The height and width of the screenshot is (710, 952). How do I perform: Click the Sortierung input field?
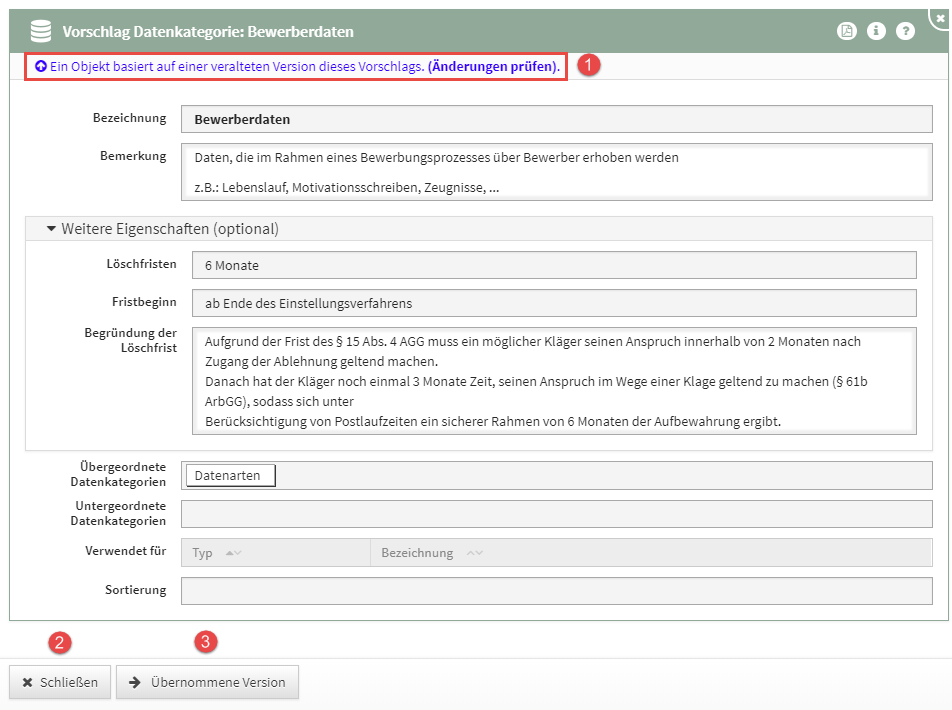coord(555,590)
